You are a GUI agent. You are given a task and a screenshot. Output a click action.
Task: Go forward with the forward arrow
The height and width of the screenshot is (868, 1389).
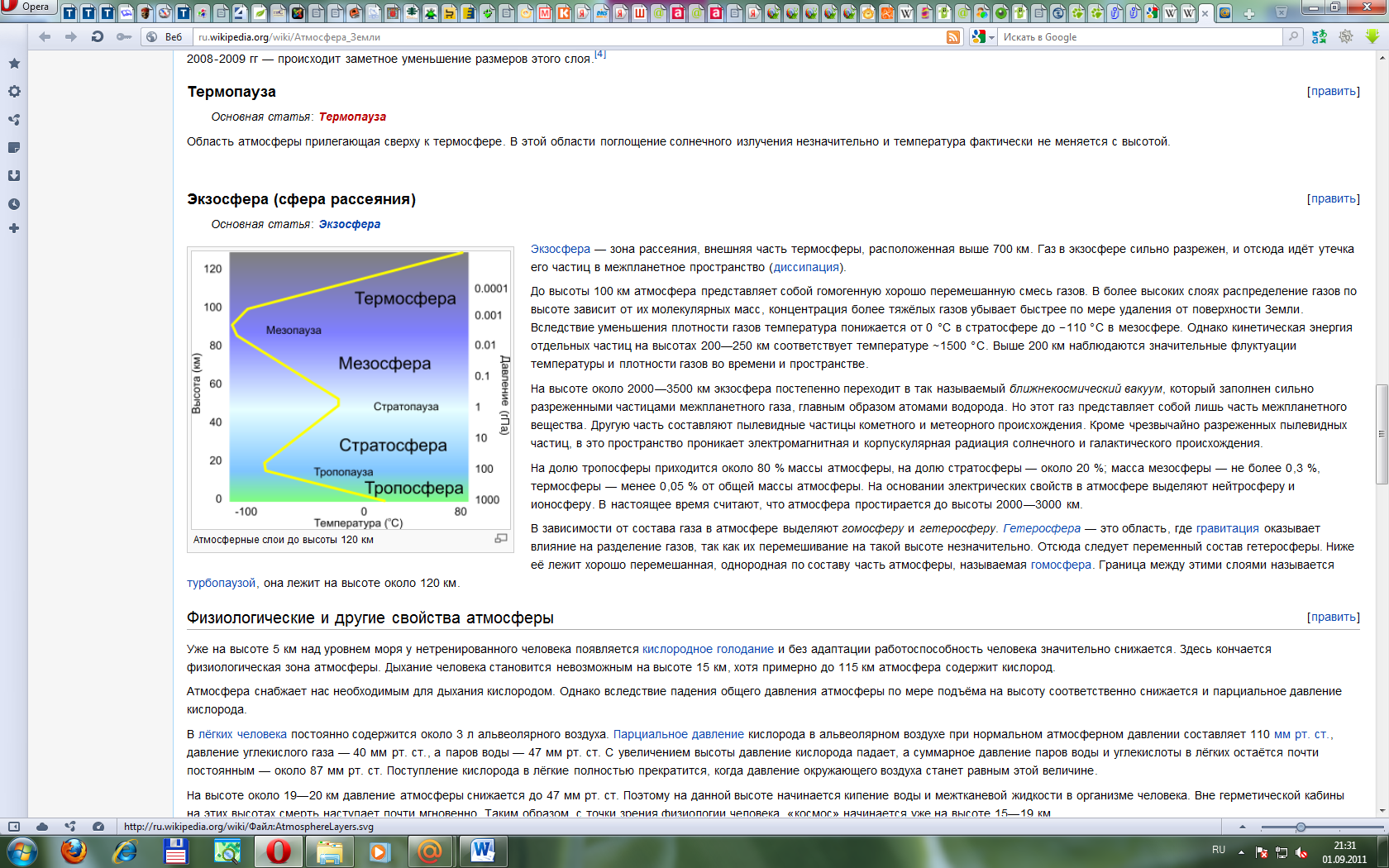coord(71,37)
